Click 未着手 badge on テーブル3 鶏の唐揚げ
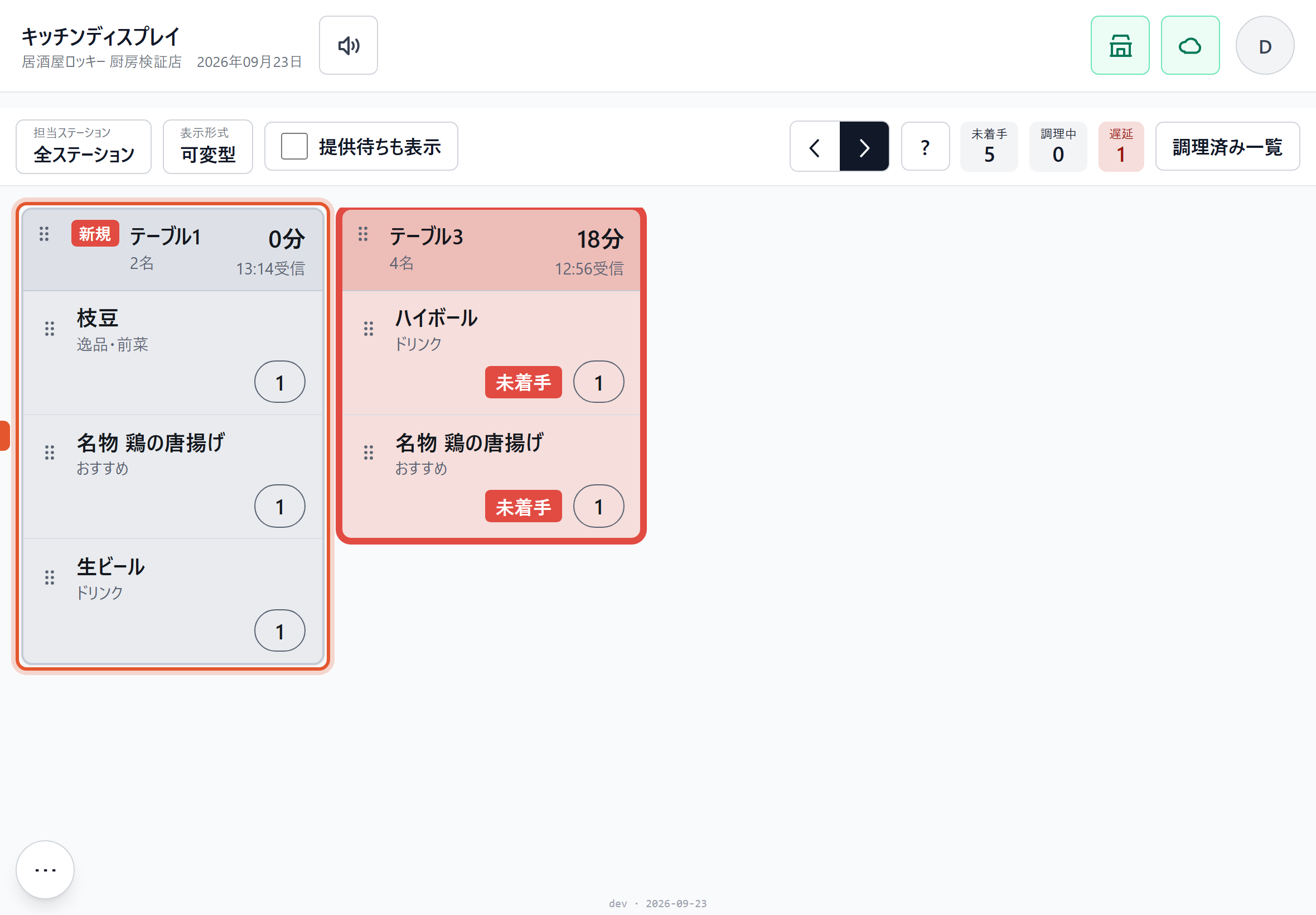1316x915 pixels. point(523,506)
